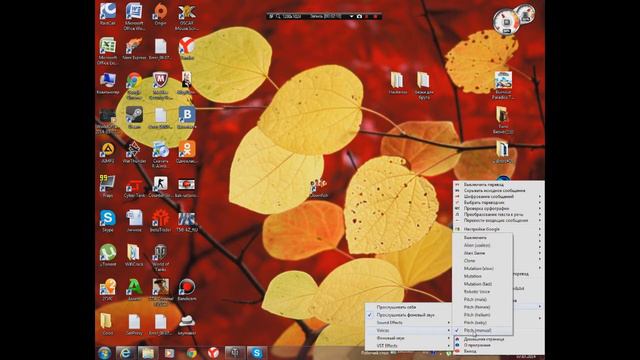Expand "Преобразование текста в речь" submenu

pos(499,214)
